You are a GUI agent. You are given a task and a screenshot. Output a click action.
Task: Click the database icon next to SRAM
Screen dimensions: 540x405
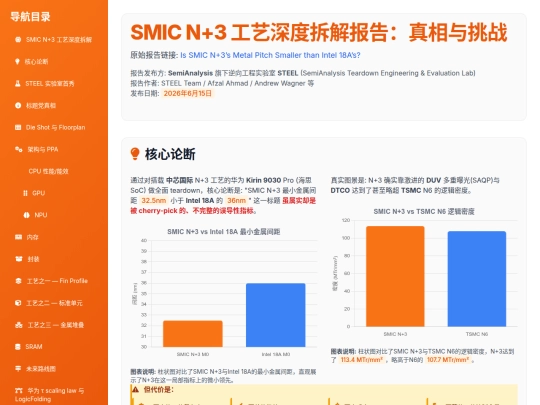click(x=18, y=347)
